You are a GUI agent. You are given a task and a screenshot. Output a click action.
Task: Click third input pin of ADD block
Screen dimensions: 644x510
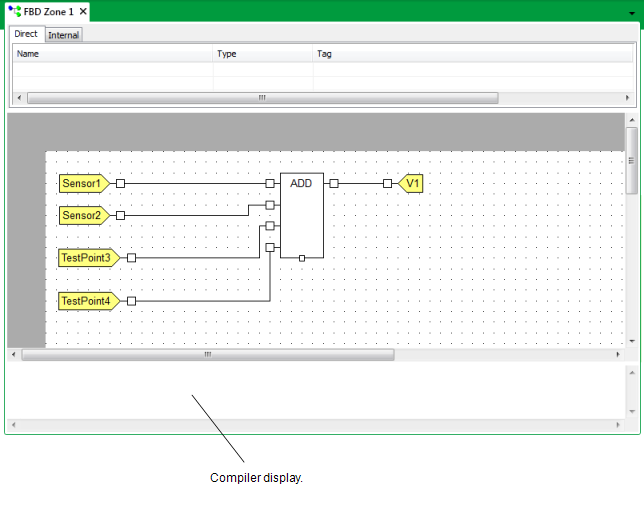pyautogui.click(x=270, y=226)
